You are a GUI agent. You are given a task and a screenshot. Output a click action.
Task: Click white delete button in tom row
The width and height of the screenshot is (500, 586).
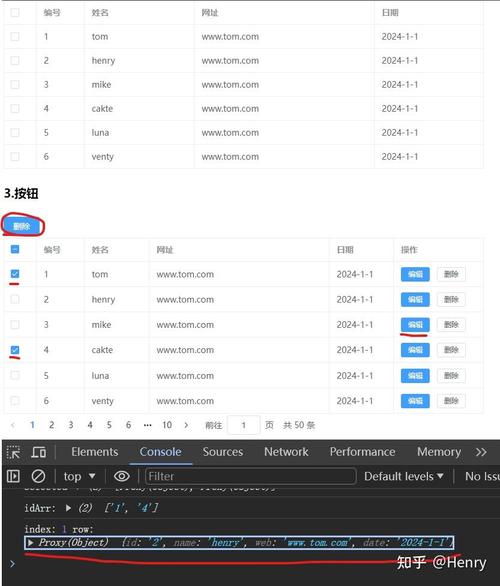(x=451, y=274)
